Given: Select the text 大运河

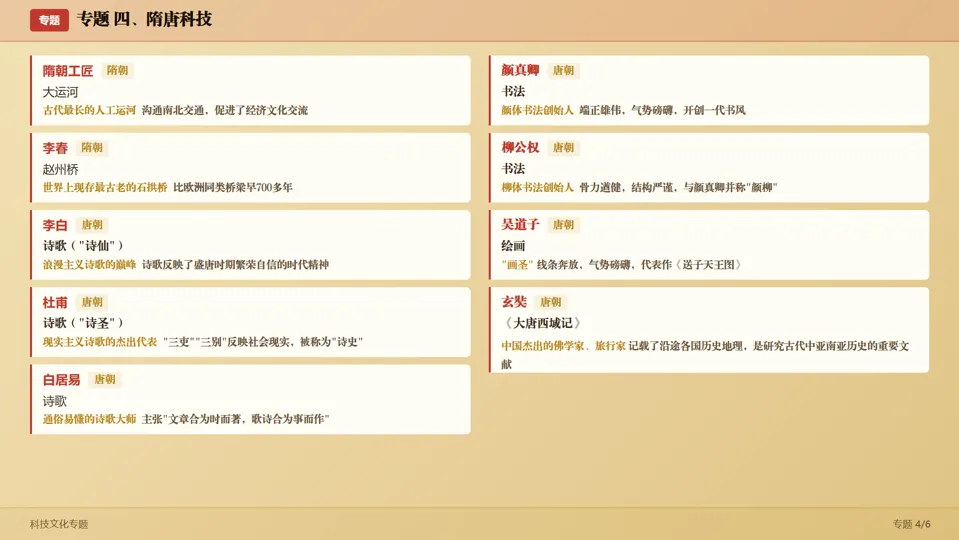Looking at the screenshot, I should pyautogui.click(x=61, y=92).
